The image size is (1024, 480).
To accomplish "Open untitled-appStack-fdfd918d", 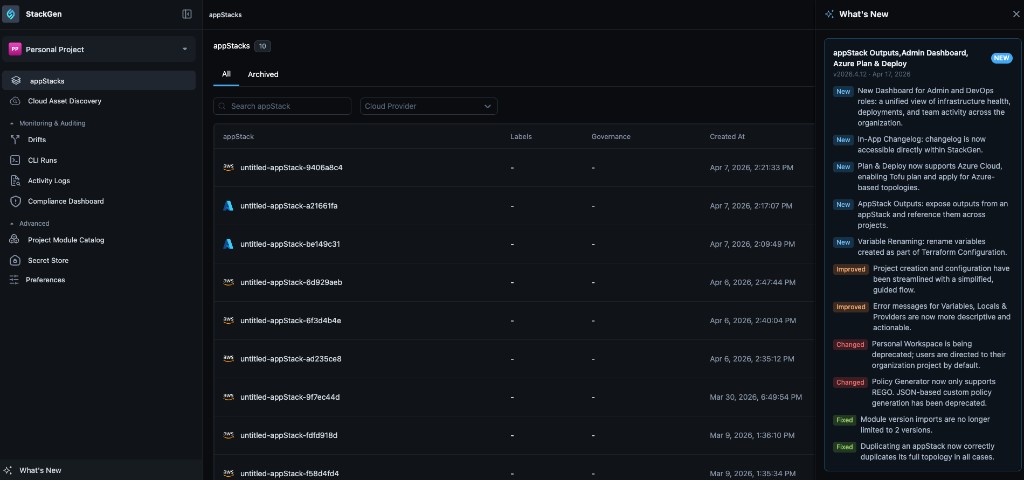I will click(289, 435).
